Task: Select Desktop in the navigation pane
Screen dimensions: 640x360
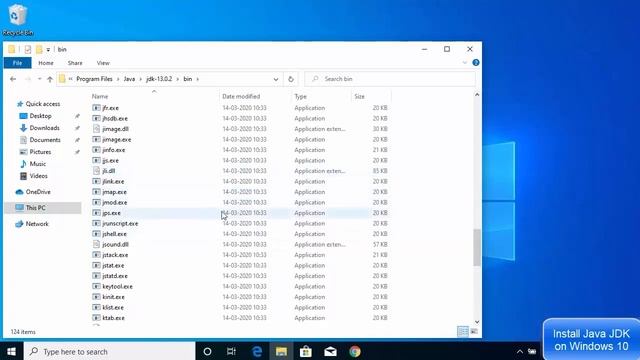Action: tap(40, 116)
